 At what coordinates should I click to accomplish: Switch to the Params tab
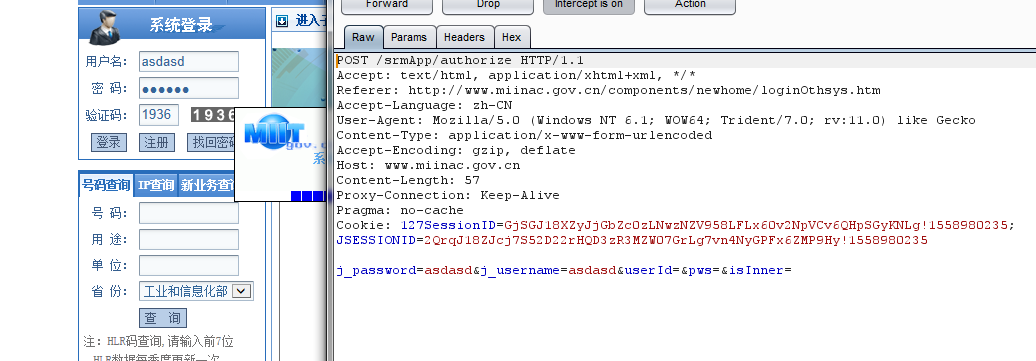(x=409, y=38)
